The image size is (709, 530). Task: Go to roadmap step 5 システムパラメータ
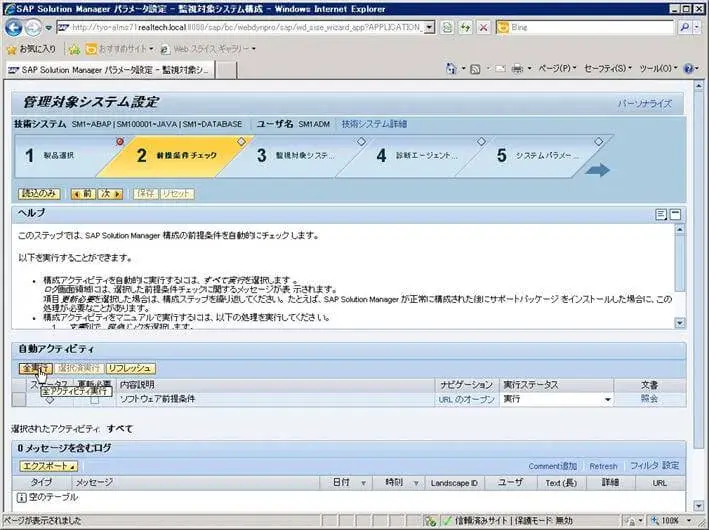[x=534, y=156]
